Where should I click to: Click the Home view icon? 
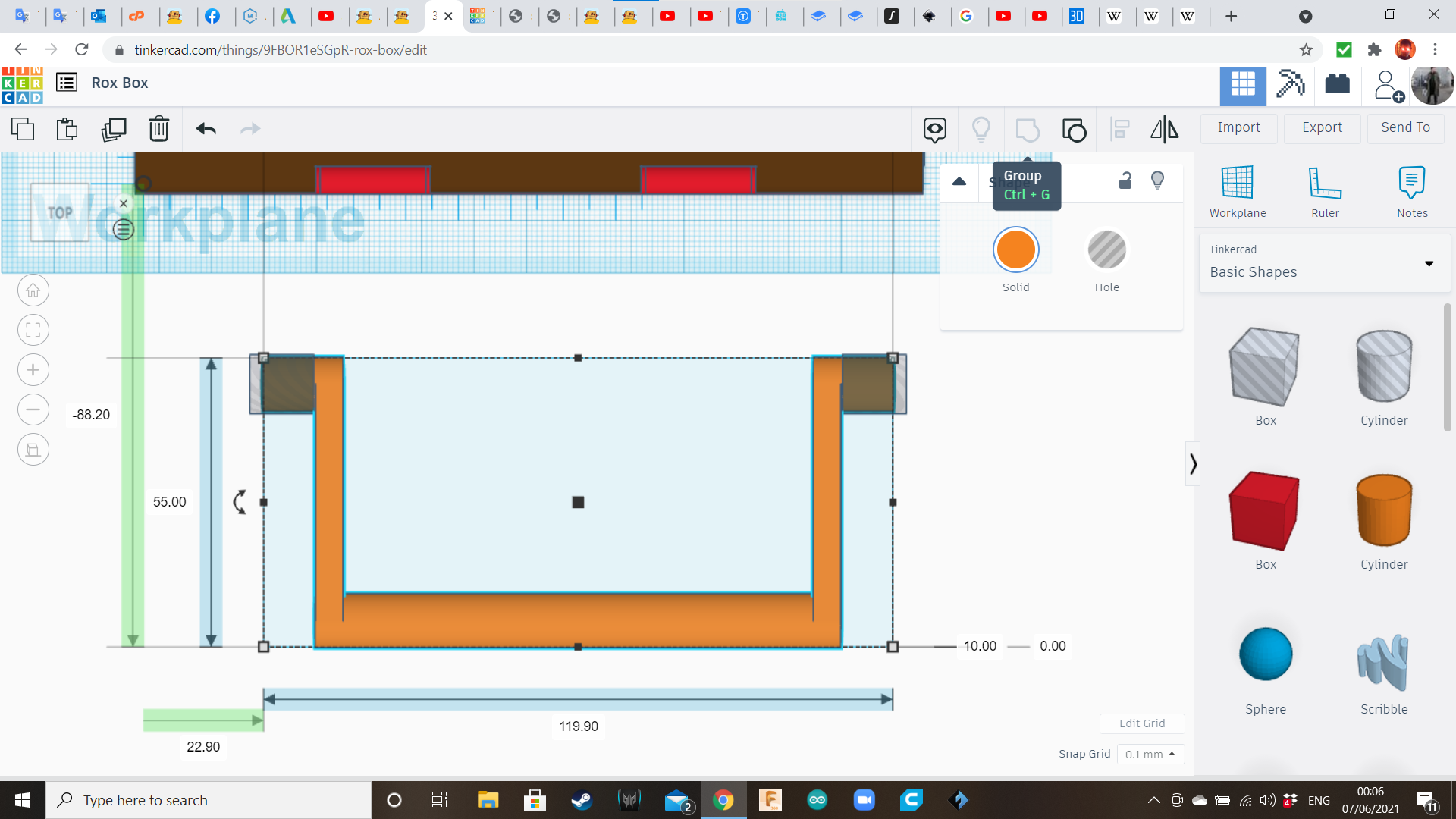tap(33, 290)
